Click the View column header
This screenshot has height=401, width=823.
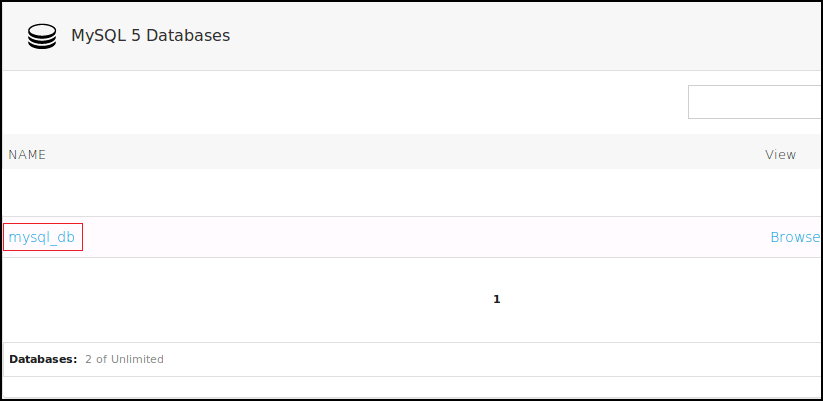pyautogui.click(x=780, y=155)
